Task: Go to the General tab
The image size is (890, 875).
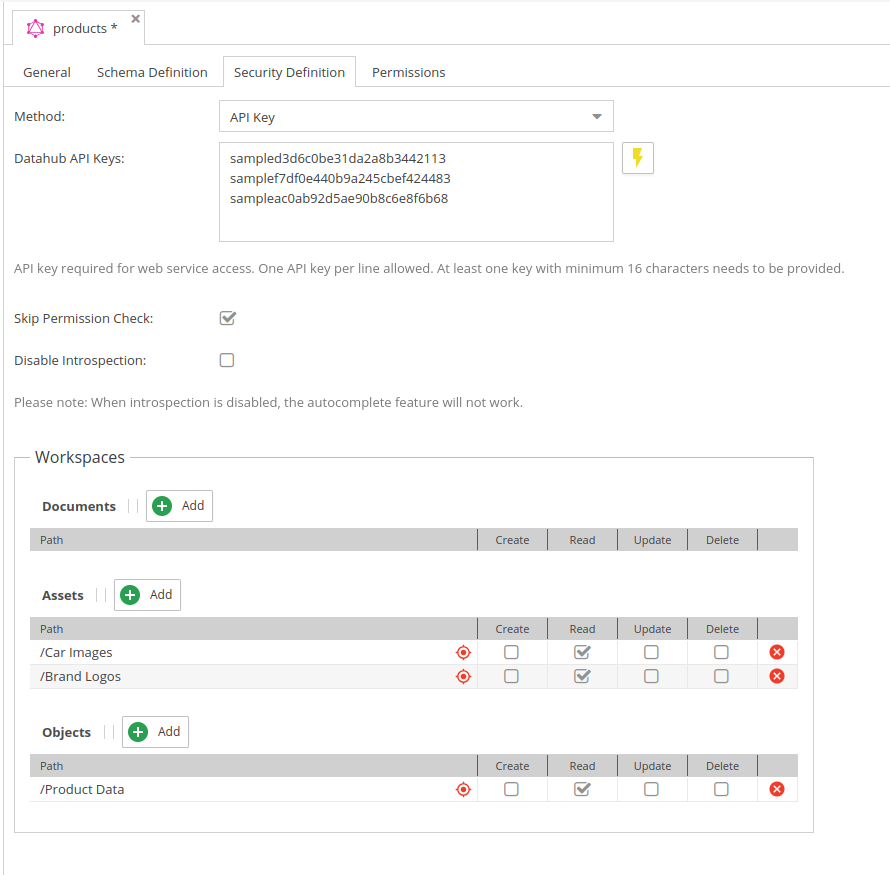Action: [47, 72]
